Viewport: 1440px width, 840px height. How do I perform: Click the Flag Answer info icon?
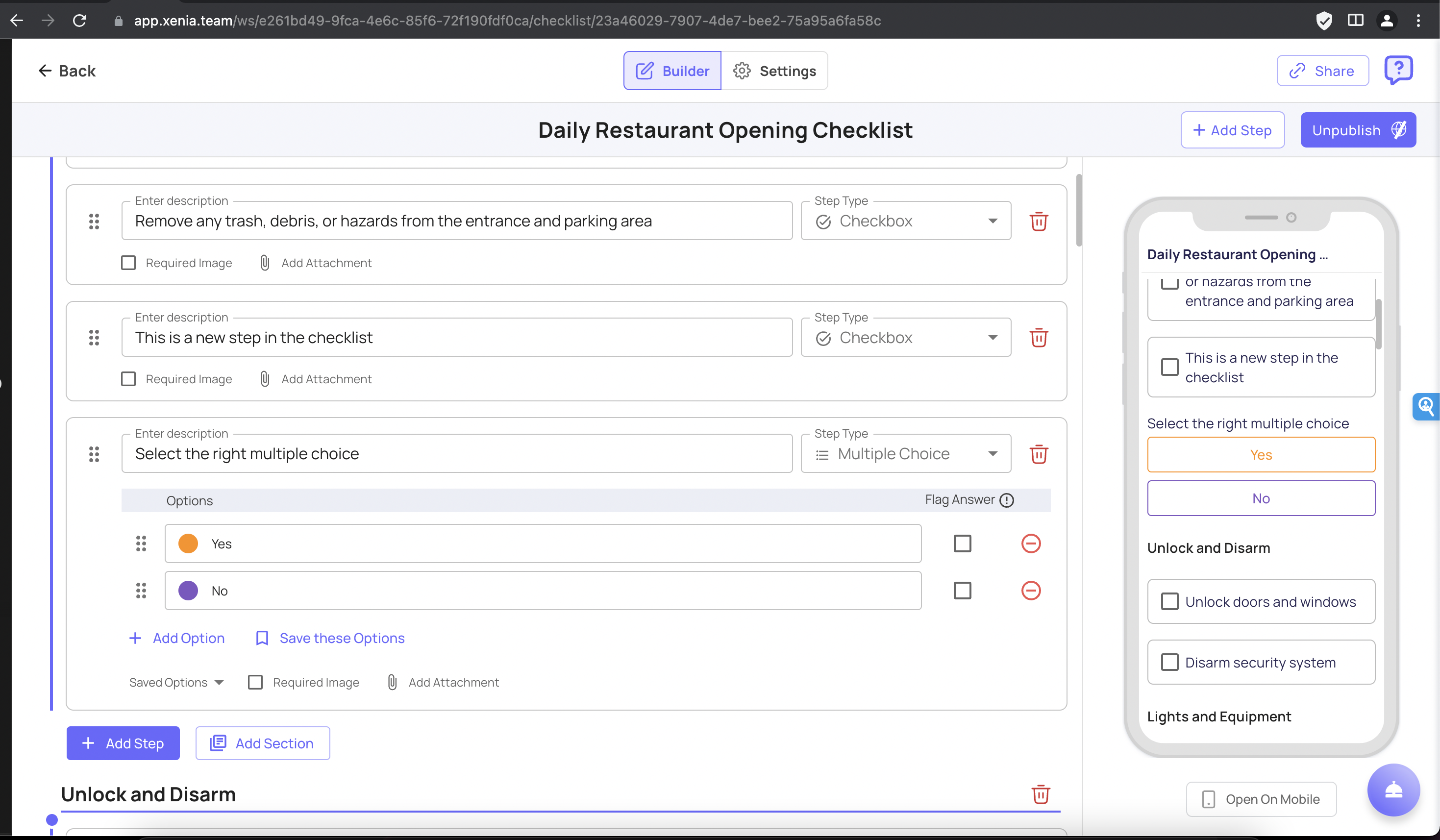[1007, 500]
